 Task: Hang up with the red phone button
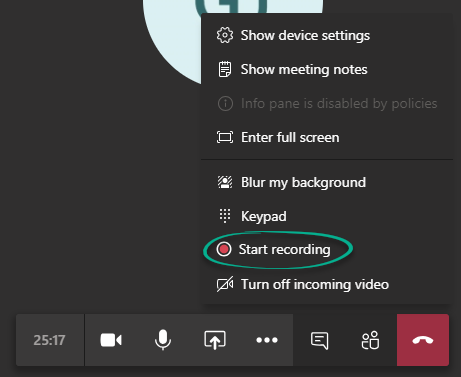coord(423,340)
